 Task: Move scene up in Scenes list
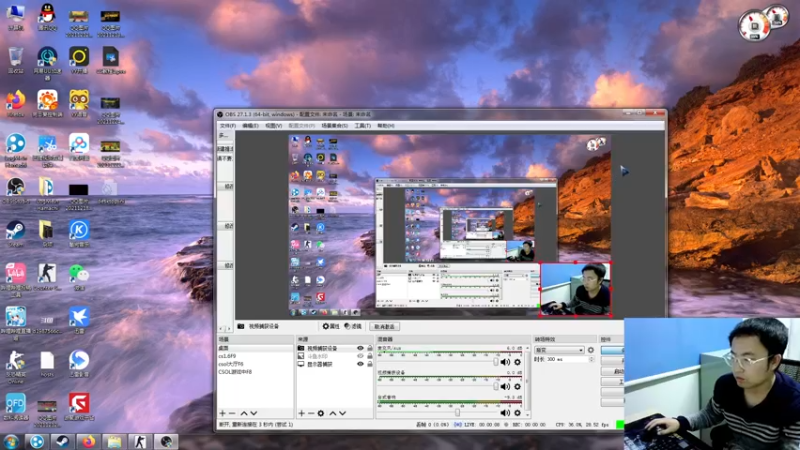pyautogui.click(x=244, y=413)
